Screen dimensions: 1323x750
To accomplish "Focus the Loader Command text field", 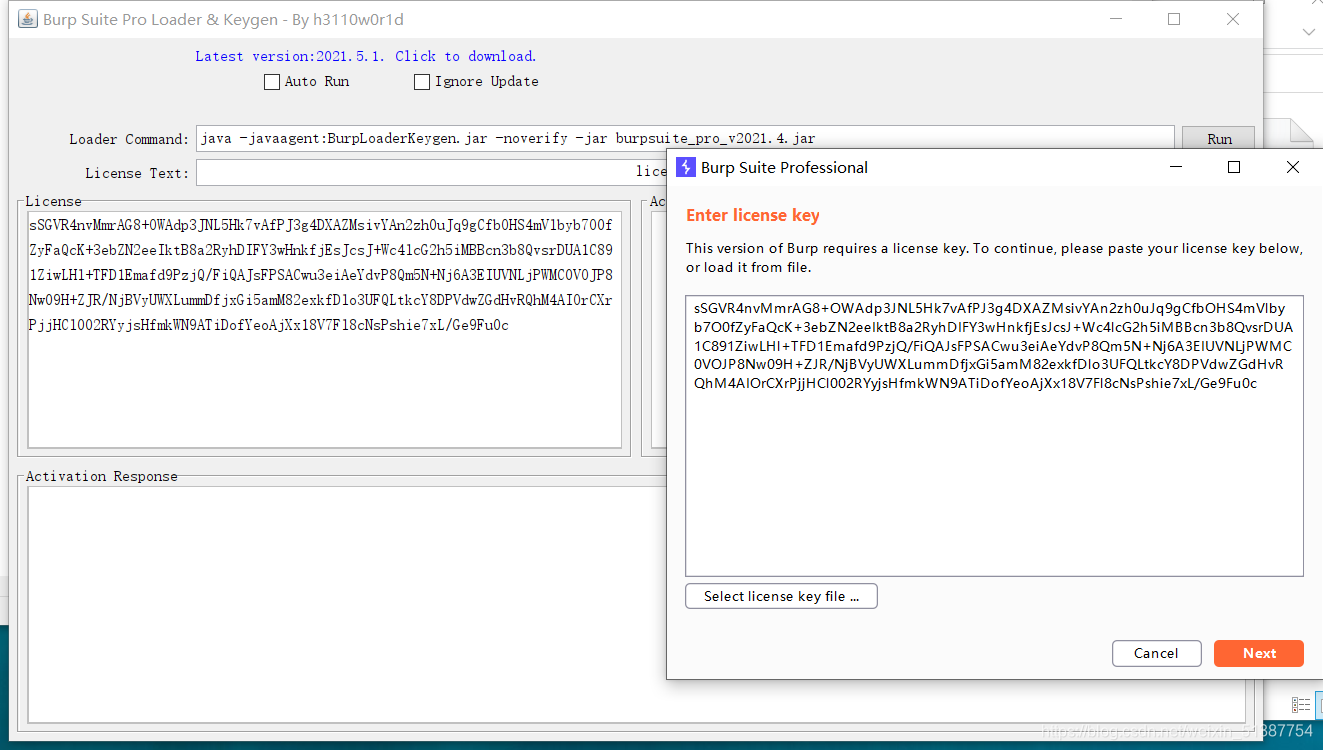I will tap(685, 139).
